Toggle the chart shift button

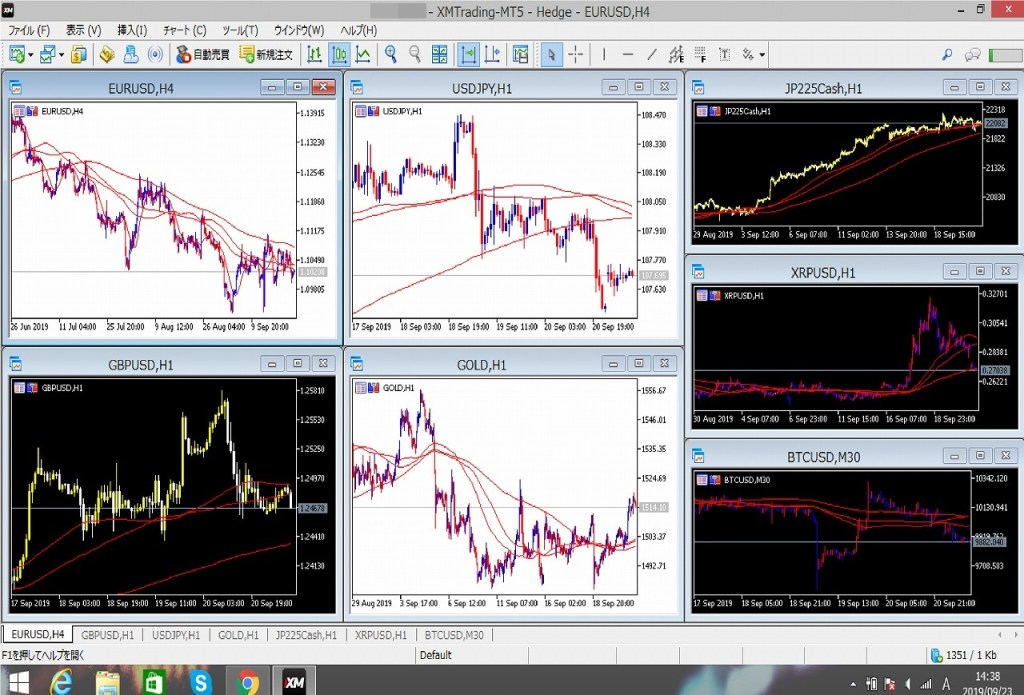pyautogui.click(x=492, y=54)
